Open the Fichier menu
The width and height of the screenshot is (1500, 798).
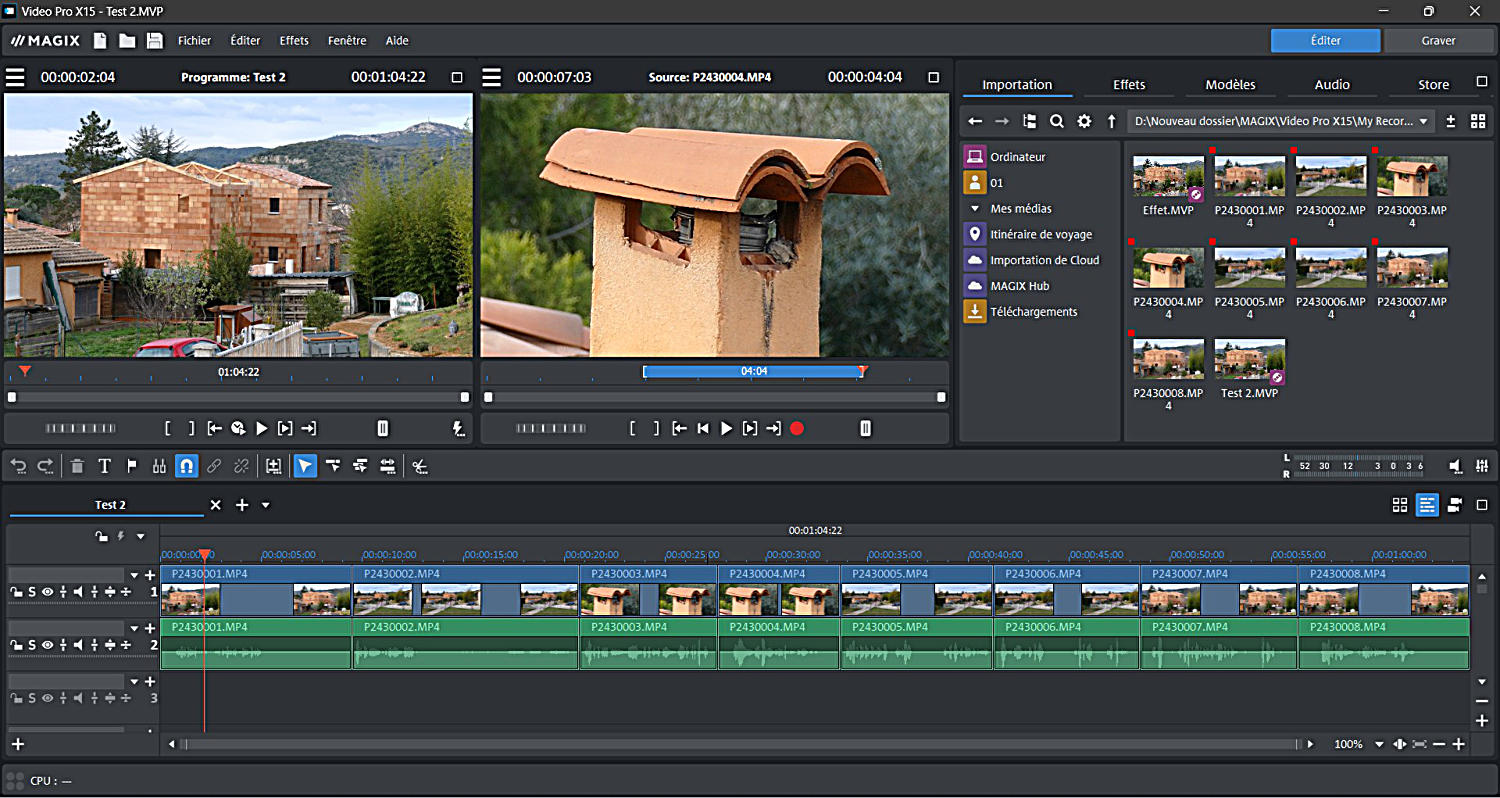pyautogui.click(x=195, y=41)
